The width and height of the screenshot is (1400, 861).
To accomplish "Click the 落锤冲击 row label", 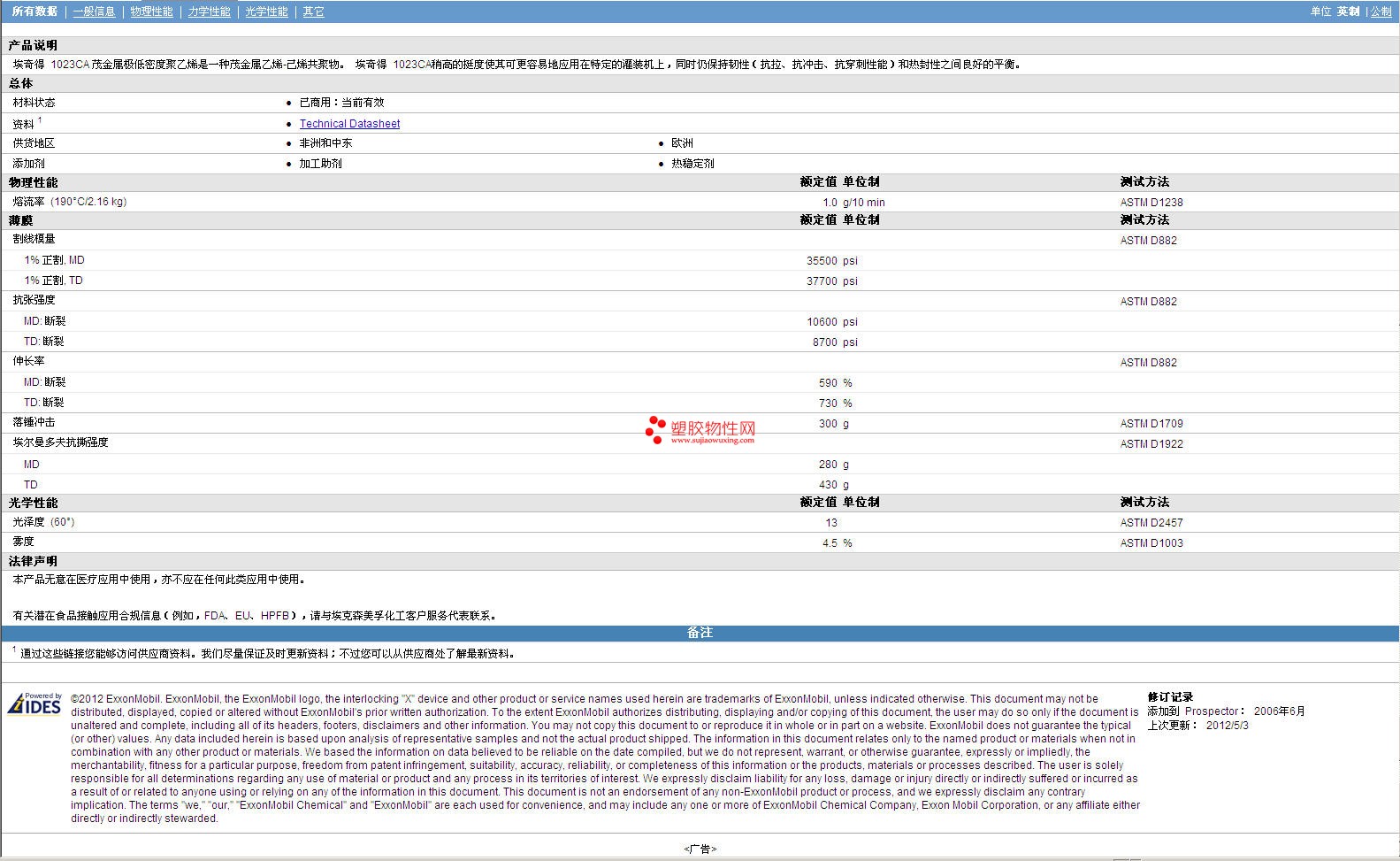I will [34, 423].
